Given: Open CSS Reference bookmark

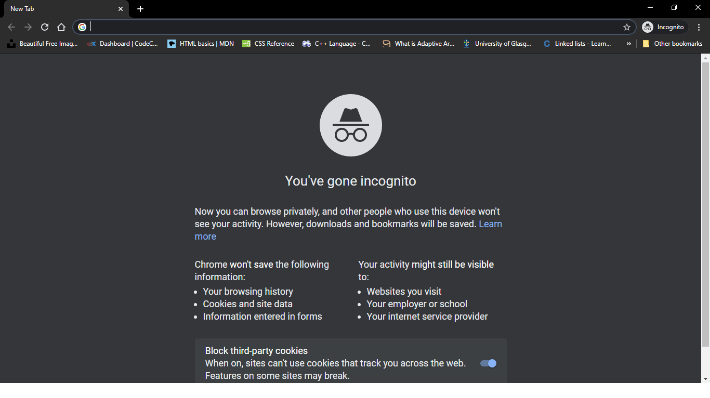Looking at the screenshot, I should (x=268, y=43).
